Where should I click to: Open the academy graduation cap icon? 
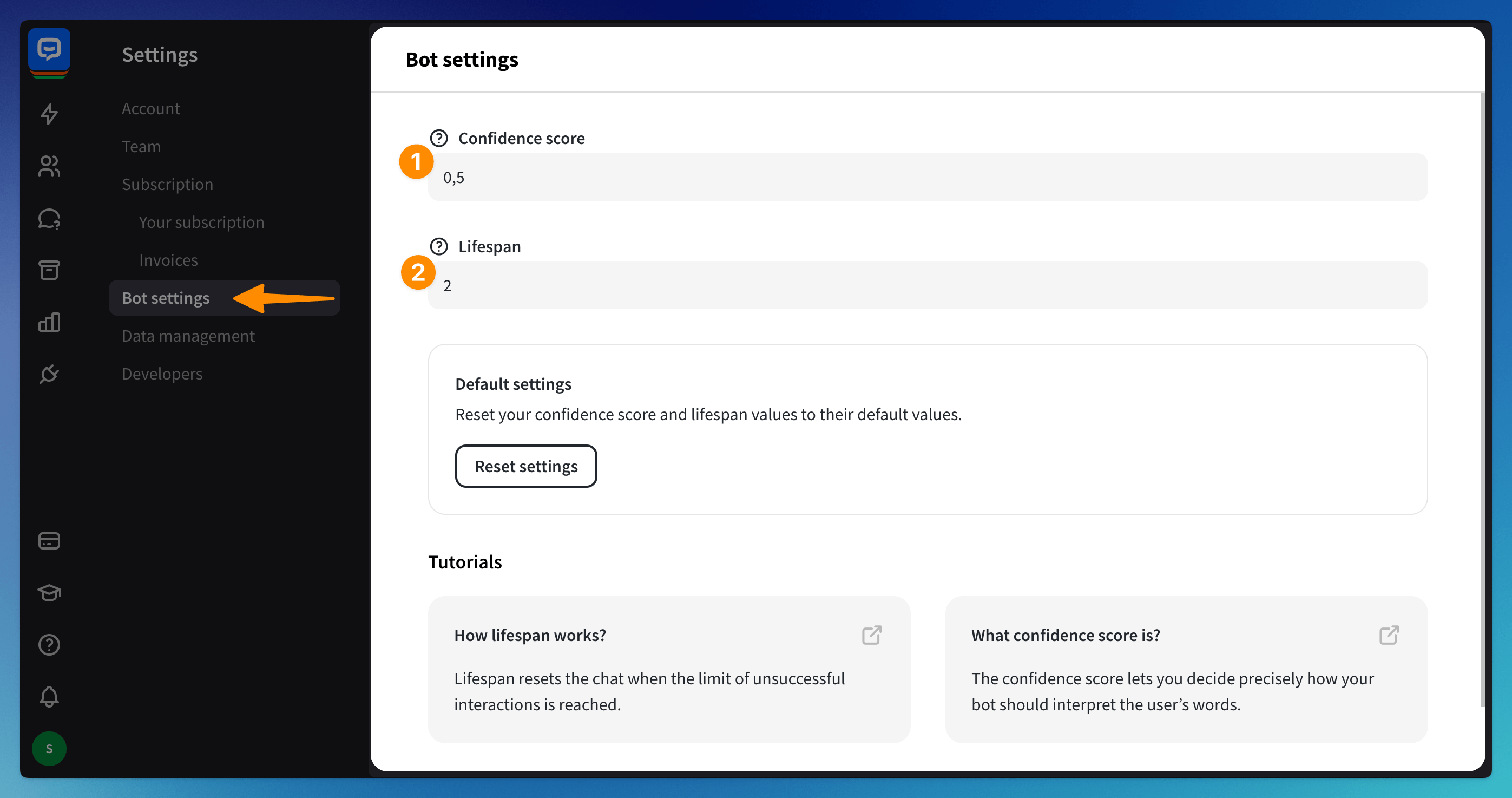point(49,592)
